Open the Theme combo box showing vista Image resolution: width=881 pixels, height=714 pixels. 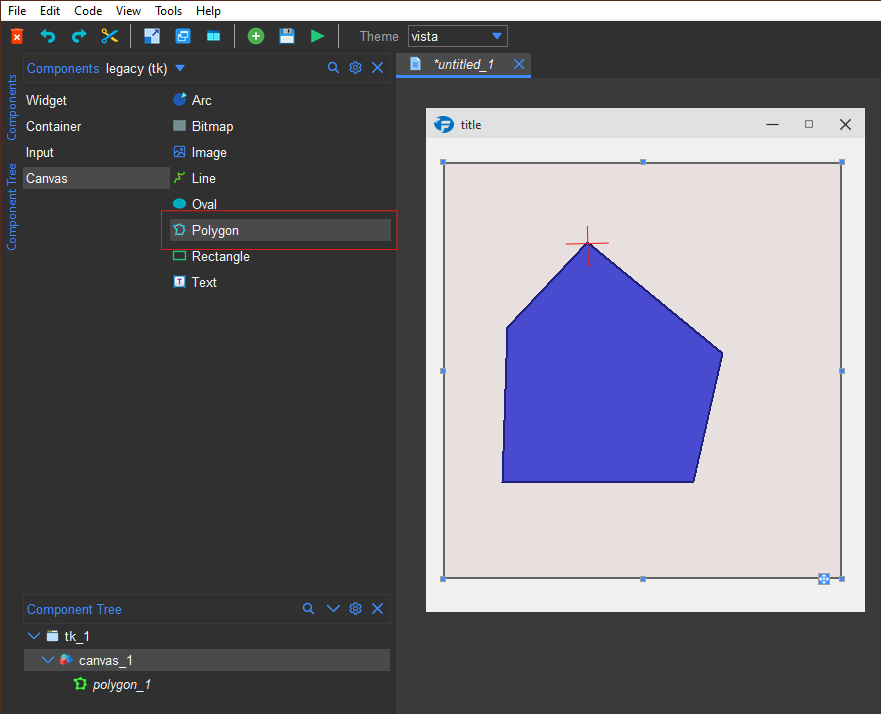point(457,37)
